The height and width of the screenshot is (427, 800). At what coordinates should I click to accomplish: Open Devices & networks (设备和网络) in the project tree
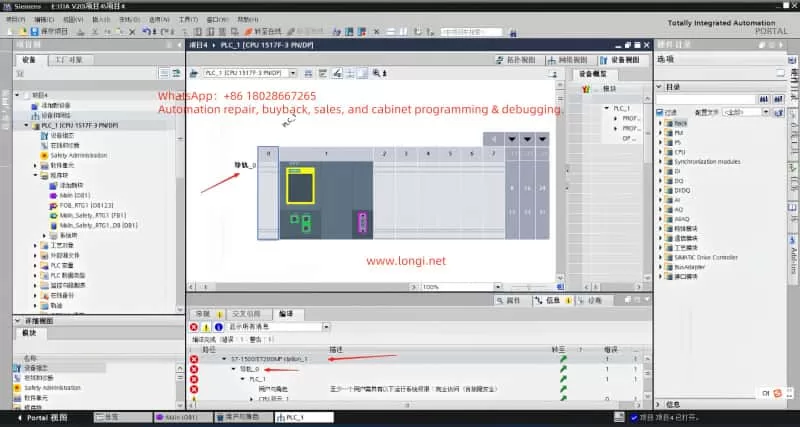point(51,115)
